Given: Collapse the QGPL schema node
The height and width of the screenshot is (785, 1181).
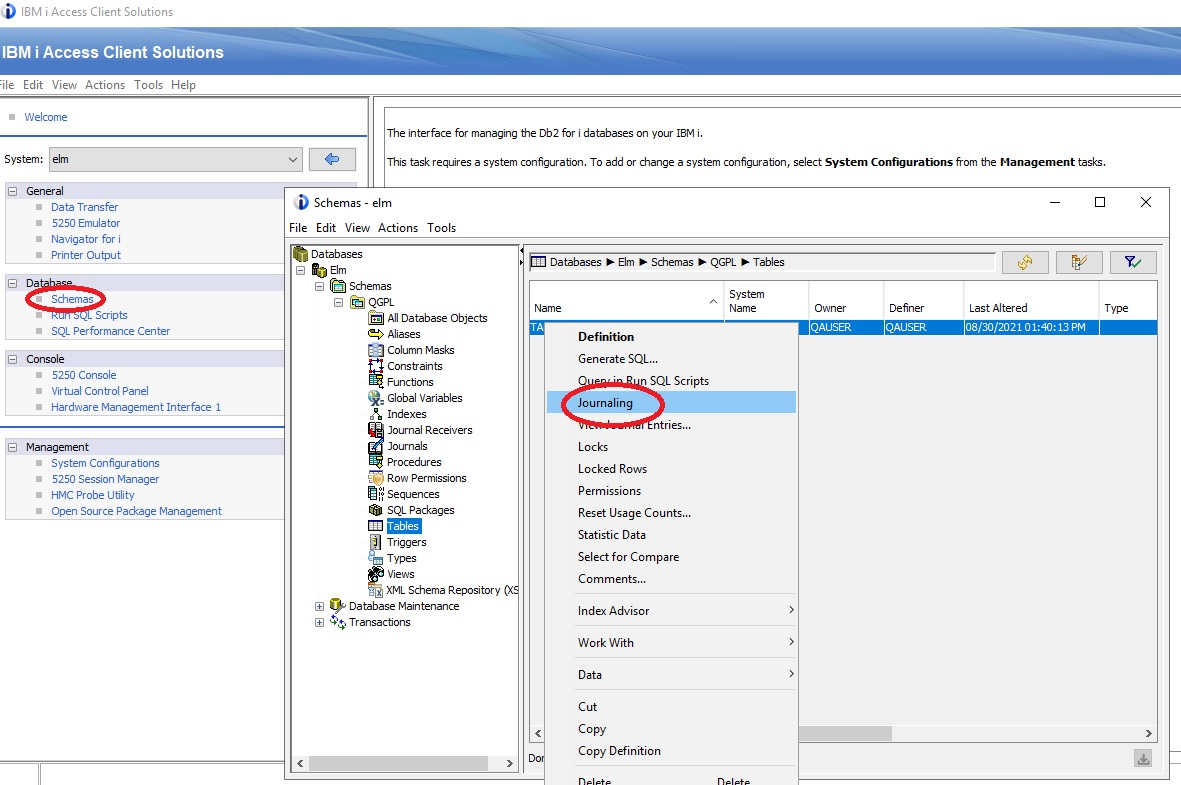Looking at the screenshot, I should (339, 302).
